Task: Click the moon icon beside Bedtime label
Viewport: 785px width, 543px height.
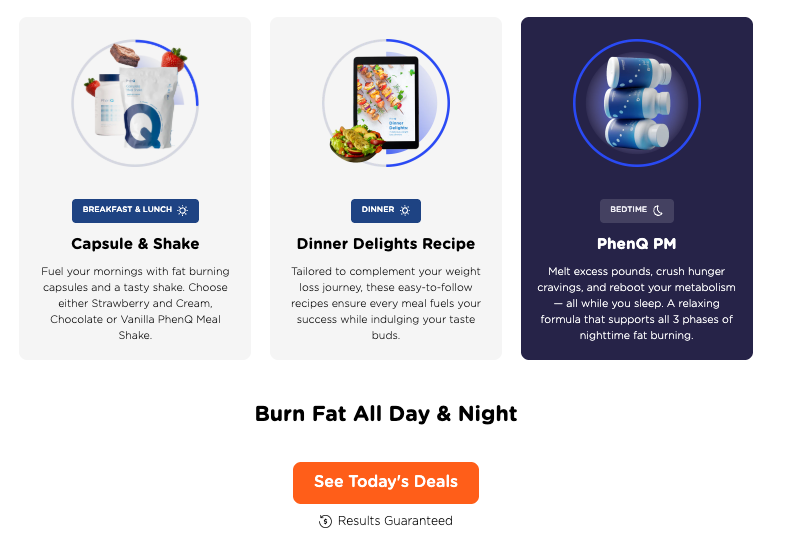Action: coord(658,210)
